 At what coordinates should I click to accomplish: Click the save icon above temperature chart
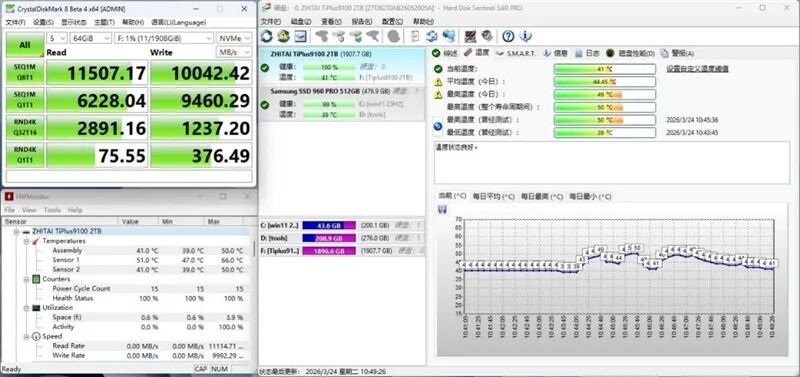pos(443,209)
